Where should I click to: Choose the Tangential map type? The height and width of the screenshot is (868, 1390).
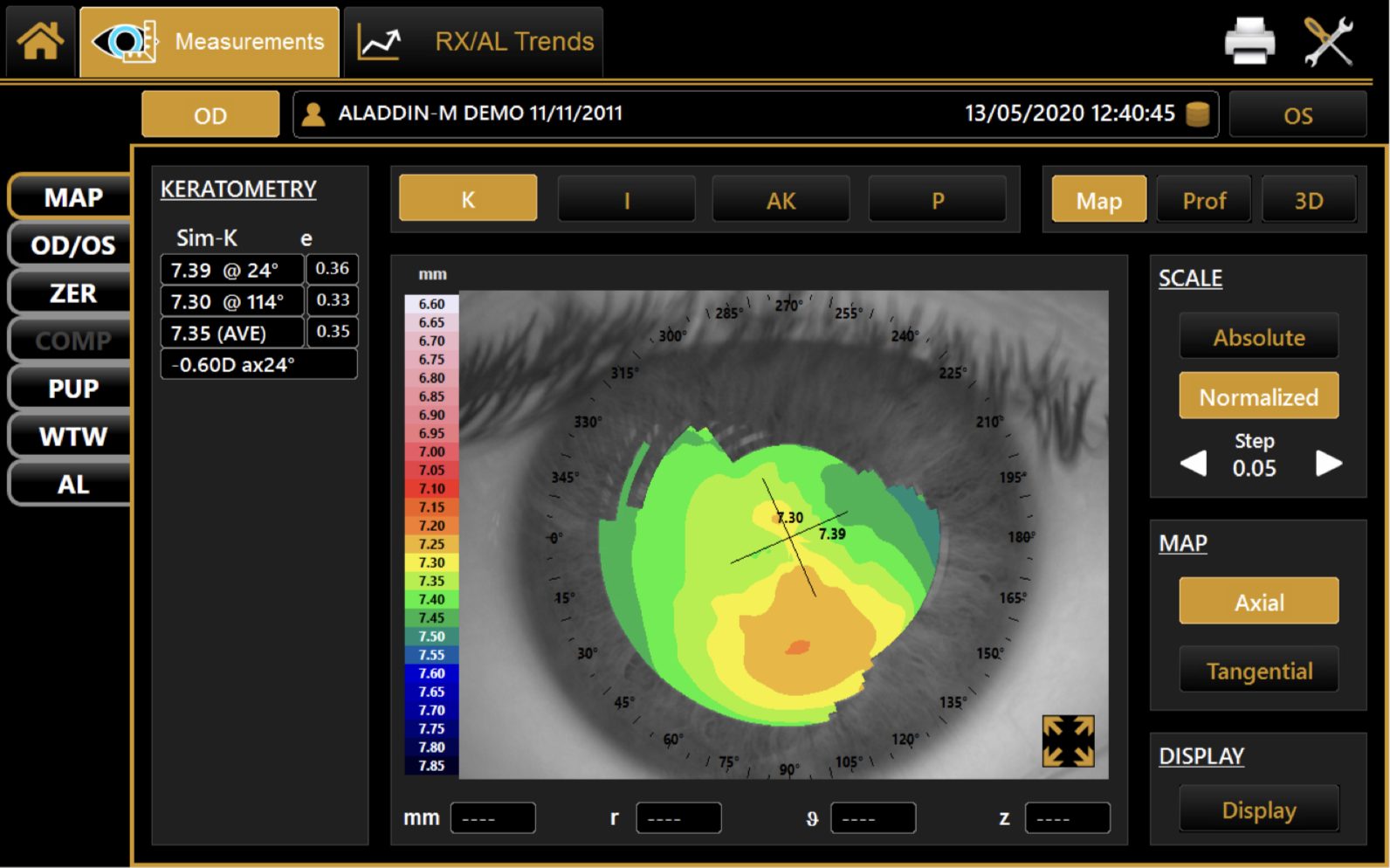click(1258, 670)
